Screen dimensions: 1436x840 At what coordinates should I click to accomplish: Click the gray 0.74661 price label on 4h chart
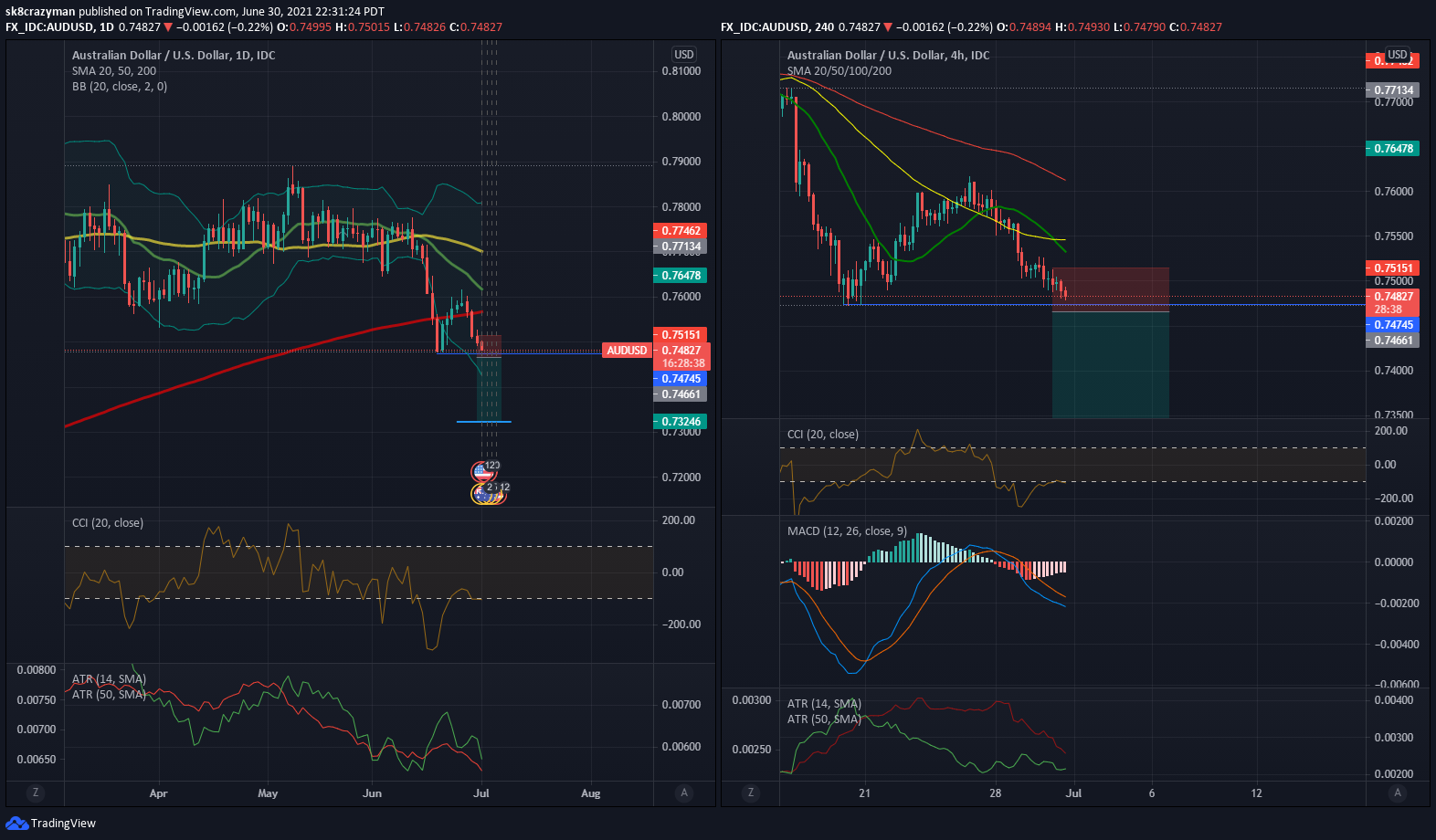[x=1393, y=340]
